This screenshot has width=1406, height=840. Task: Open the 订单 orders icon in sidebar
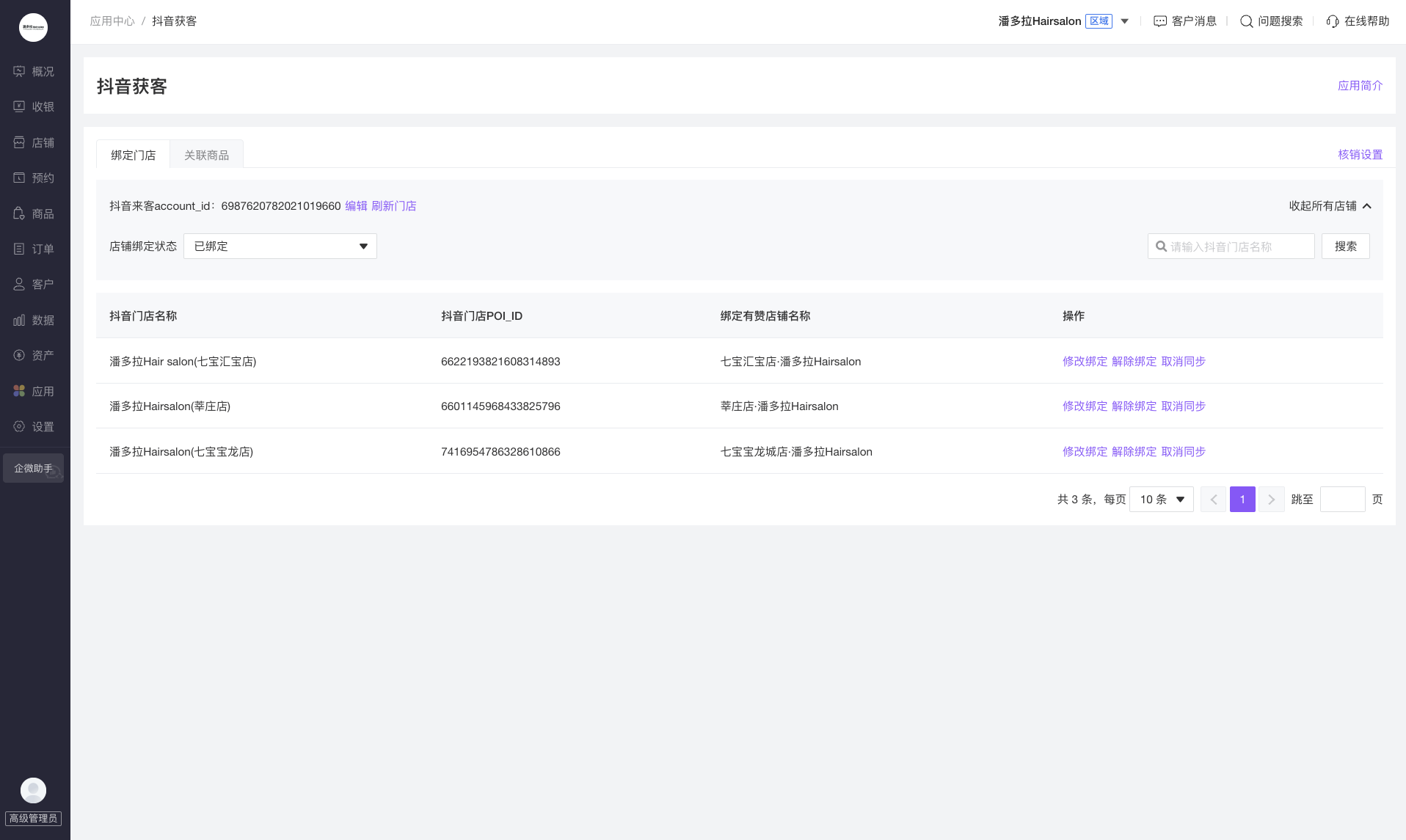19,249
